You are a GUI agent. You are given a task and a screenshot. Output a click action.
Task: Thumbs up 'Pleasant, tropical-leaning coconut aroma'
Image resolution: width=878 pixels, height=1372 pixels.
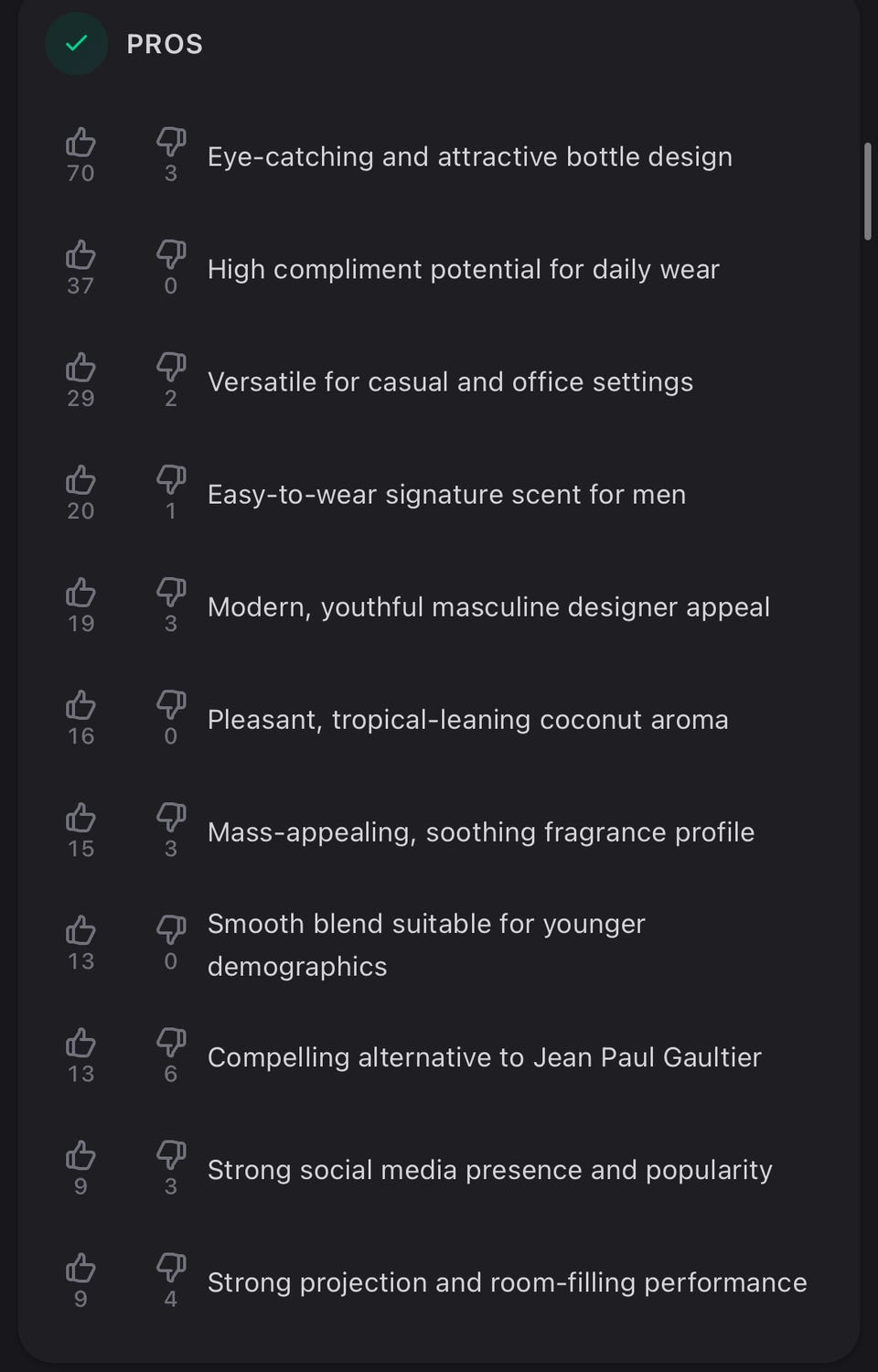tap(80, 705)
